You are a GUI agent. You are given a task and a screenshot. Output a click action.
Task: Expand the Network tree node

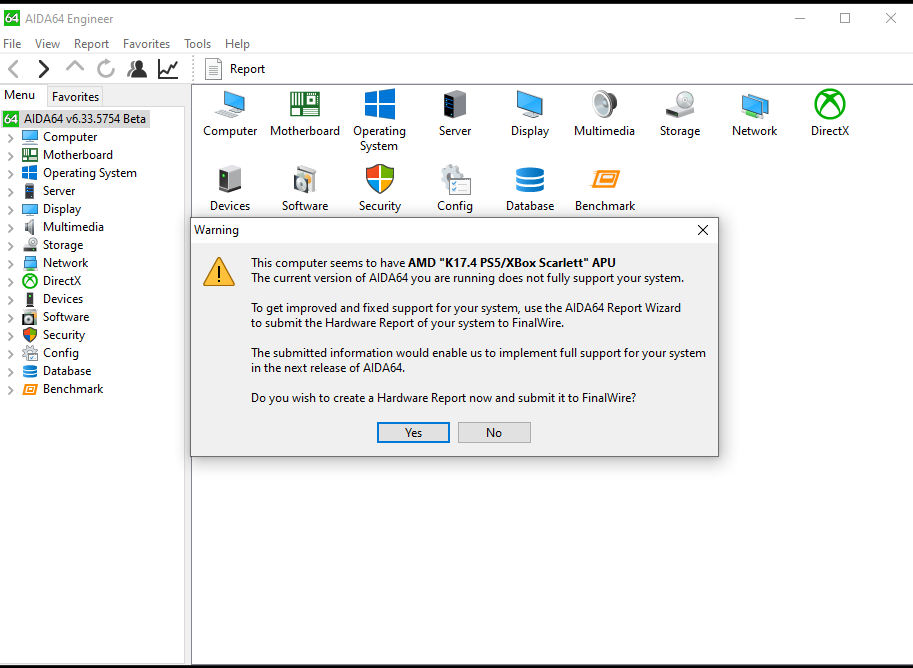click(10, 264)
